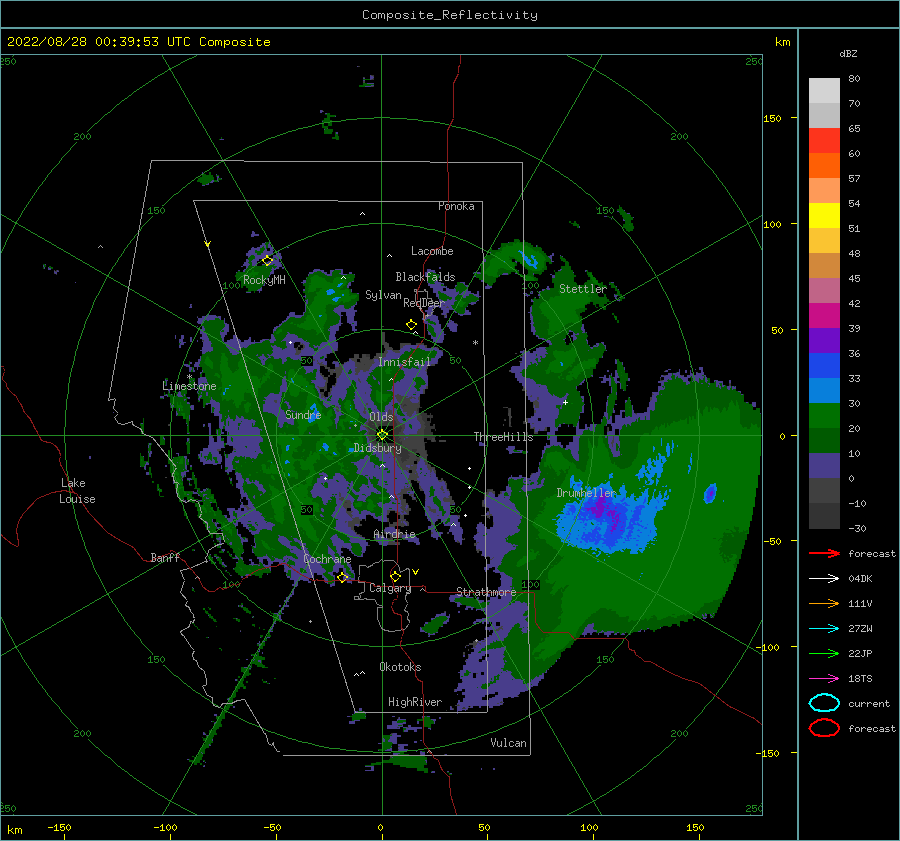Pick the bright yellow 51–54 dBZ swatch

click(824, 215)
